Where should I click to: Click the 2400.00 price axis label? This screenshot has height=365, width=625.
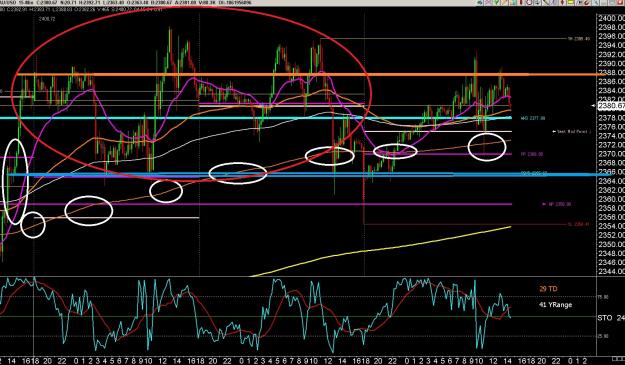click(611, 18)
